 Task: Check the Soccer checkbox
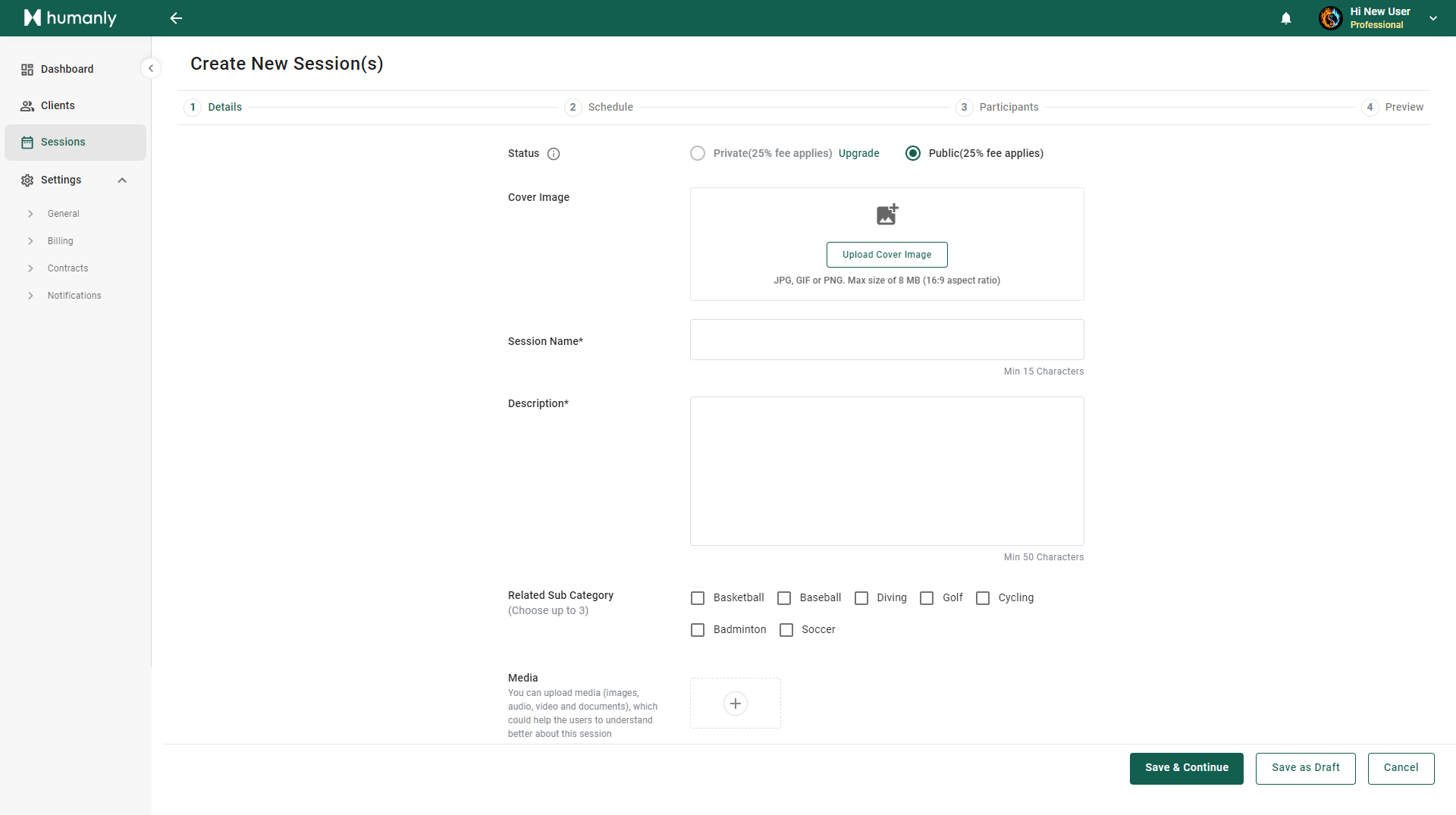point(786,630)
